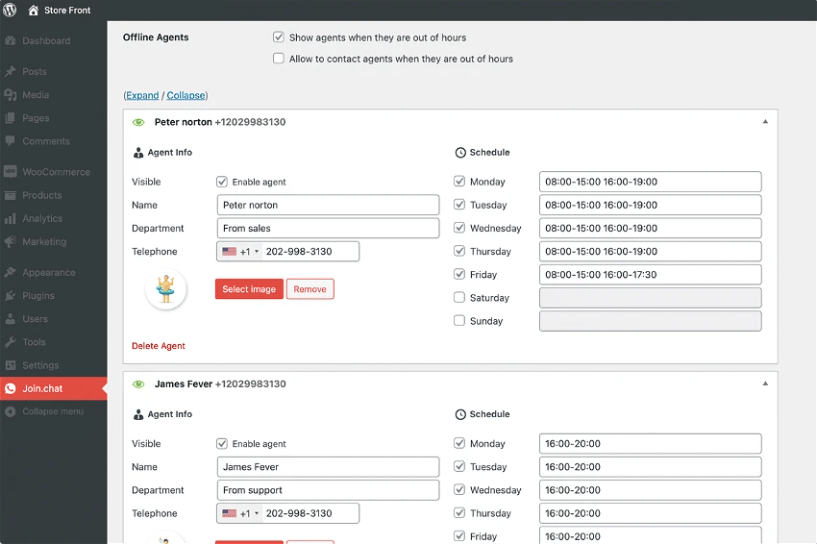Enable the Saturday checkbox for Peter norton

pos(459,298)
